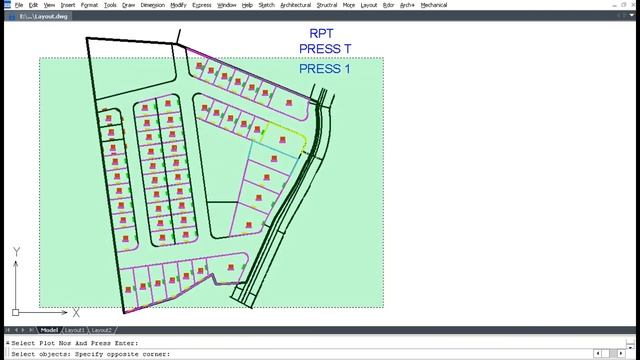Open the Layout menu in menu bar
The height and width of the screenshot is (360, 640).
coord(369,5)
